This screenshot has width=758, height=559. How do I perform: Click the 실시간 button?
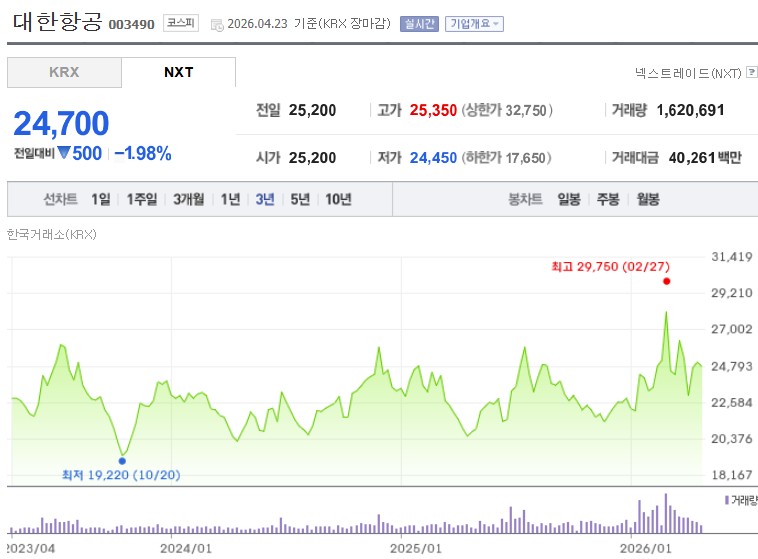coord(419,24)
